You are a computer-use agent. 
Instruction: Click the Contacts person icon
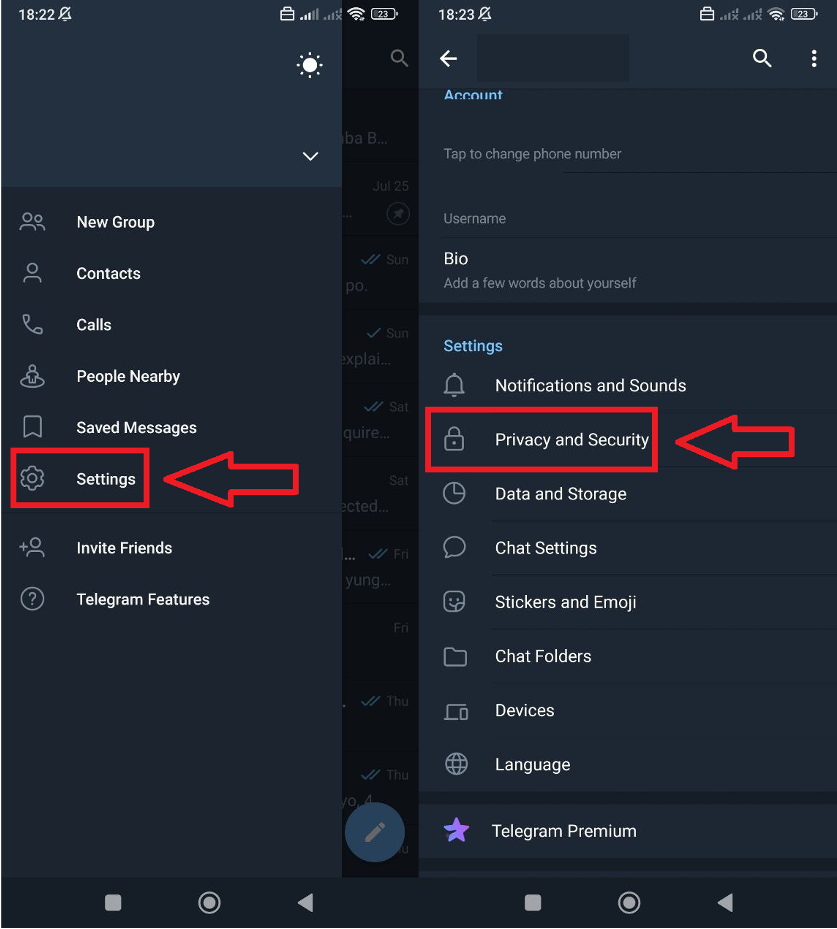pos(33,273)
